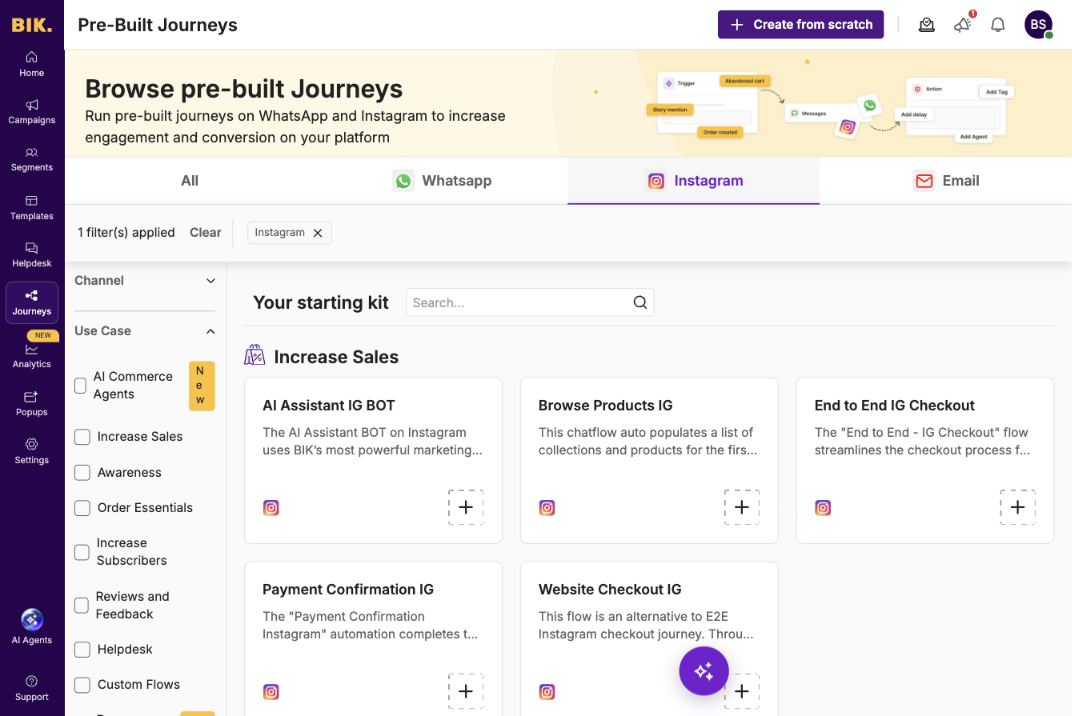Screen dimensions: 1072x716
Task: Click the '1 filter(s) applied' text
Action: click(x=126, y=233)
